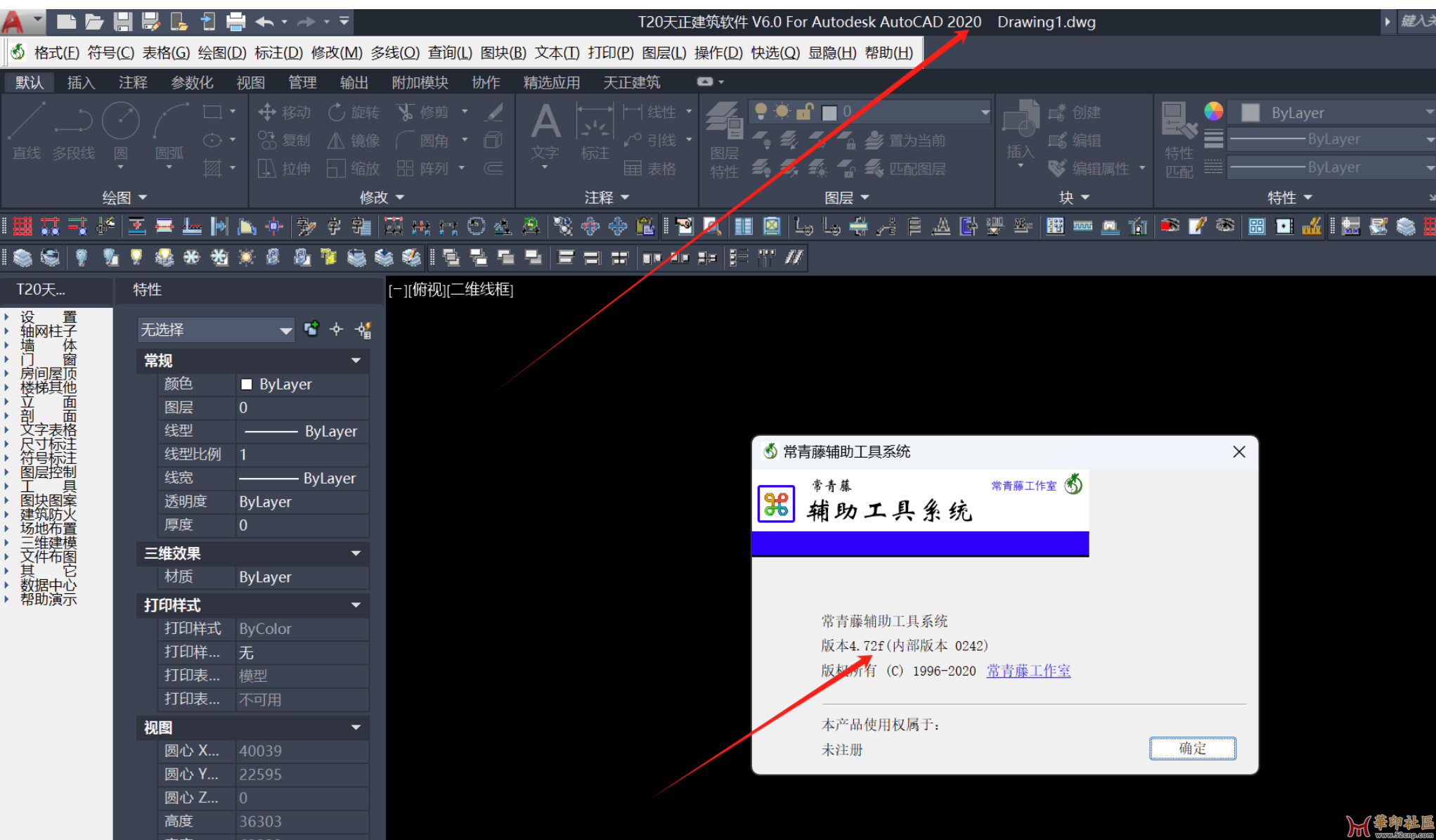
Task: Select the 标注 dimension tool
Action: point(595,132)
